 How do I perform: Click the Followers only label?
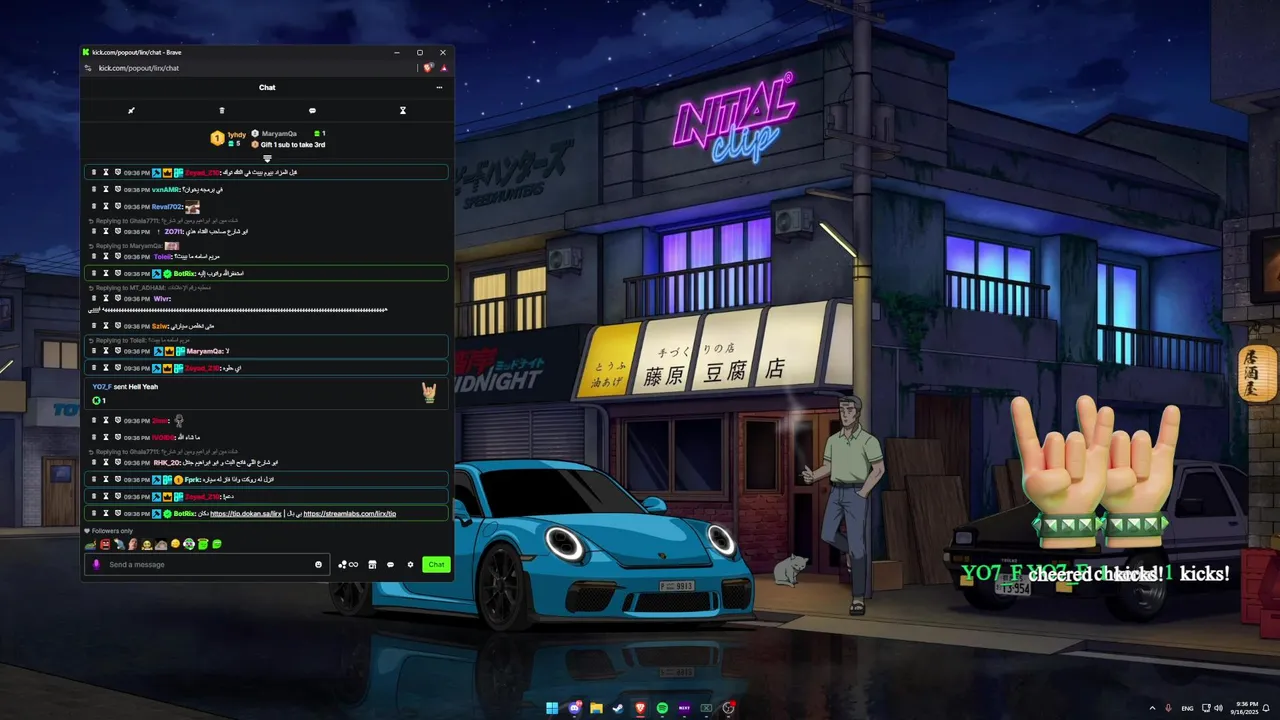[x=112, y=531]
